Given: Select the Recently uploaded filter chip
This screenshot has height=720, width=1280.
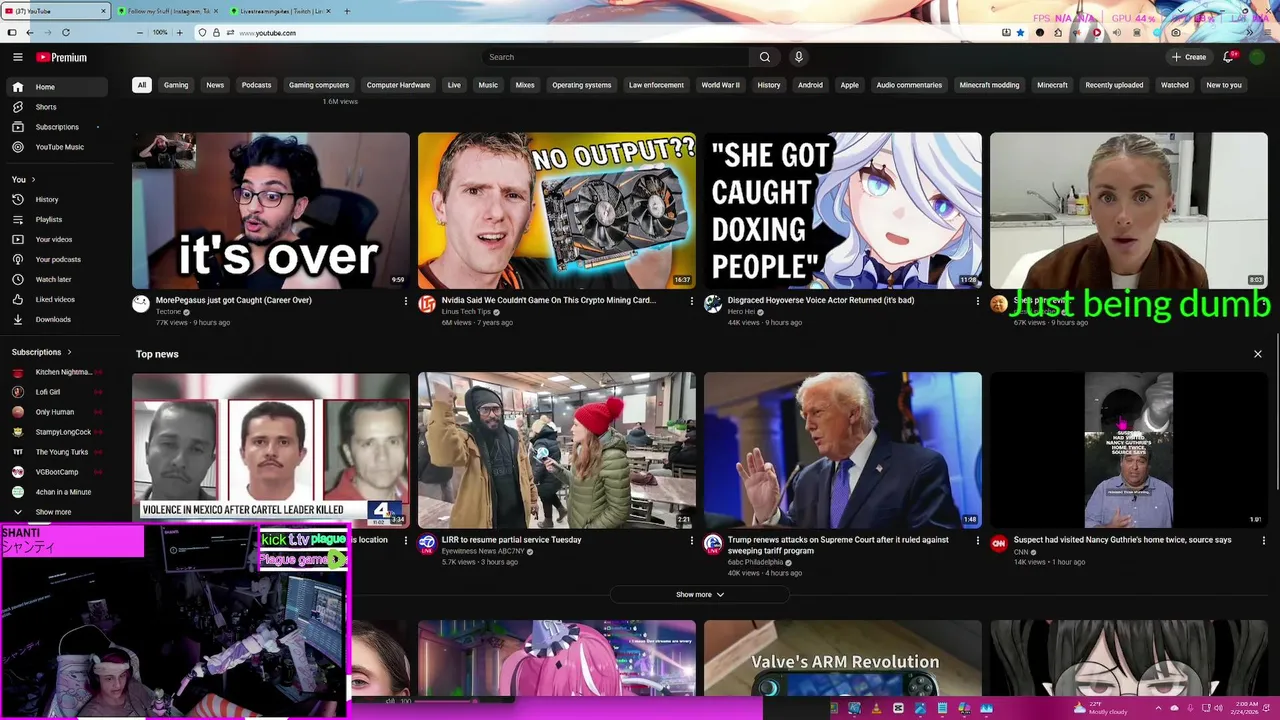Looking at the screenshot, I should (x=1114, y=85).
